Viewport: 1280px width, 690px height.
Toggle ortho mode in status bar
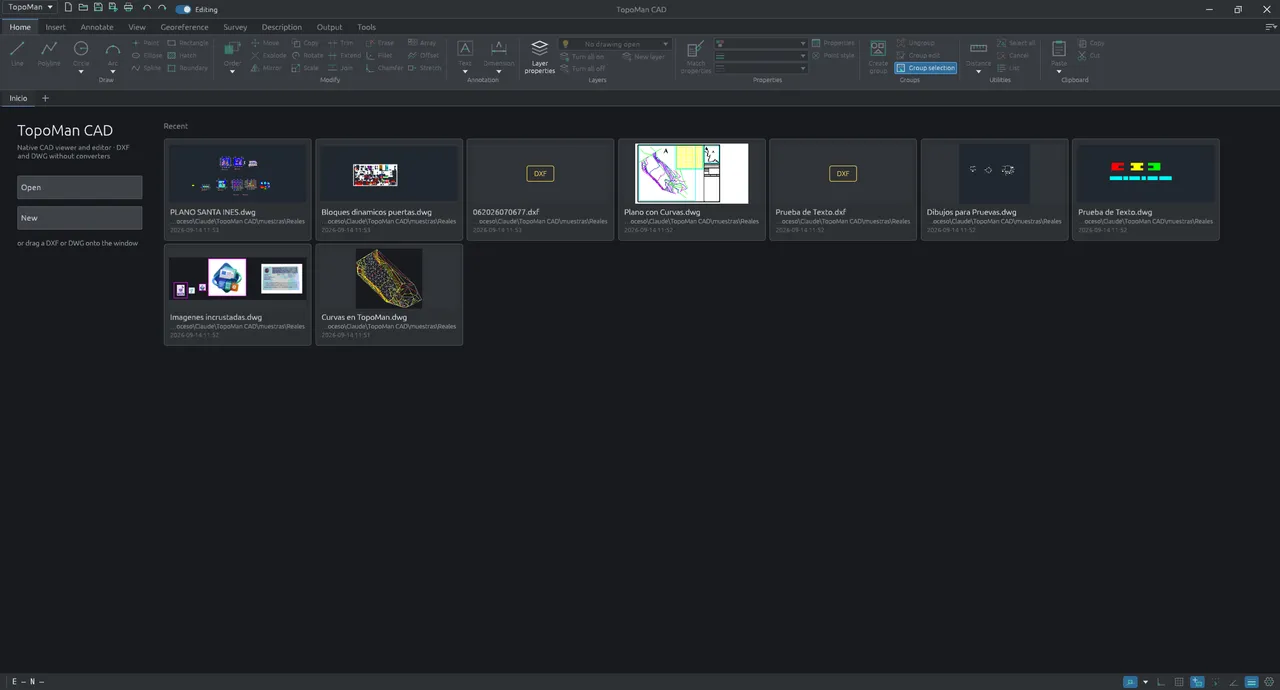[1161, 682]
